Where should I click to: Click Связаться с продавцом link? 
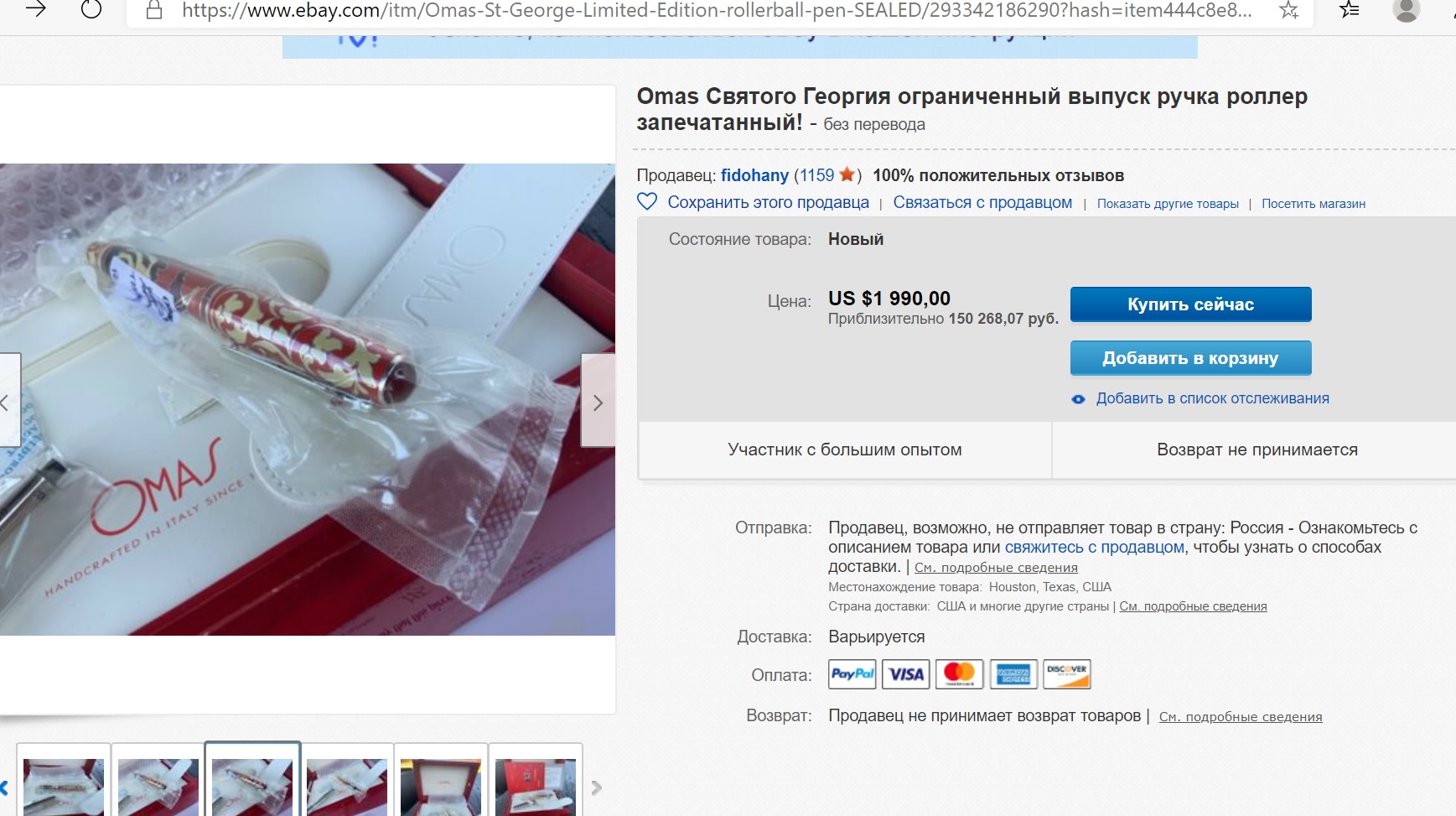[x=982, y=202]
